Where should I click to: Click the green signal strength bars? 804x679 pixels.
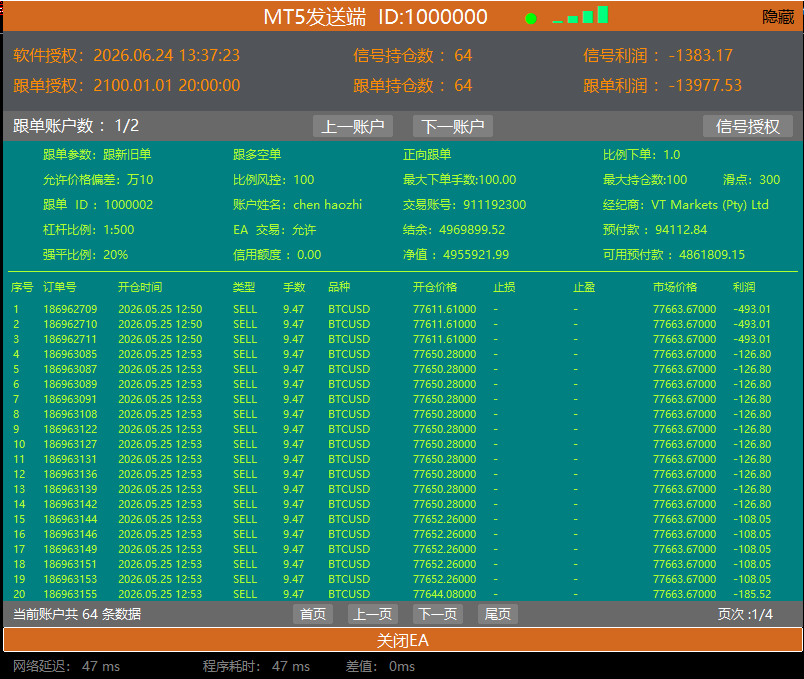tap(580, 15)
